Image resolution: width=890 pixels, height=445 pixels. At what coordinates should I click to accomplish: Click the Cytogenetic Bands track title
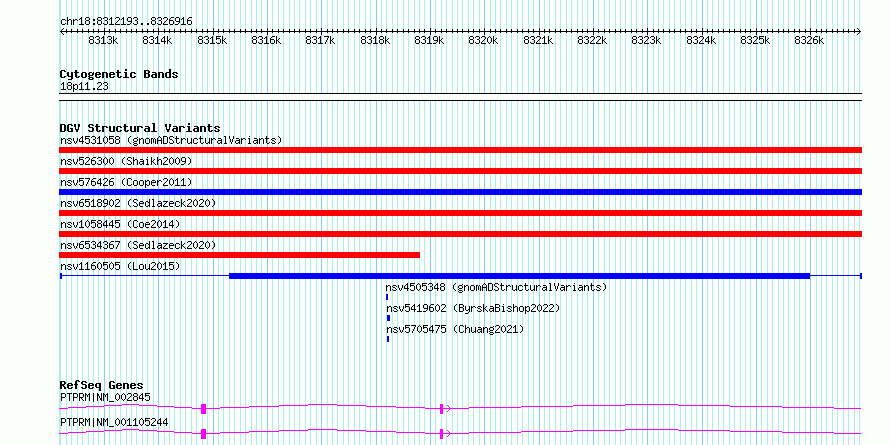pos(119,74)
